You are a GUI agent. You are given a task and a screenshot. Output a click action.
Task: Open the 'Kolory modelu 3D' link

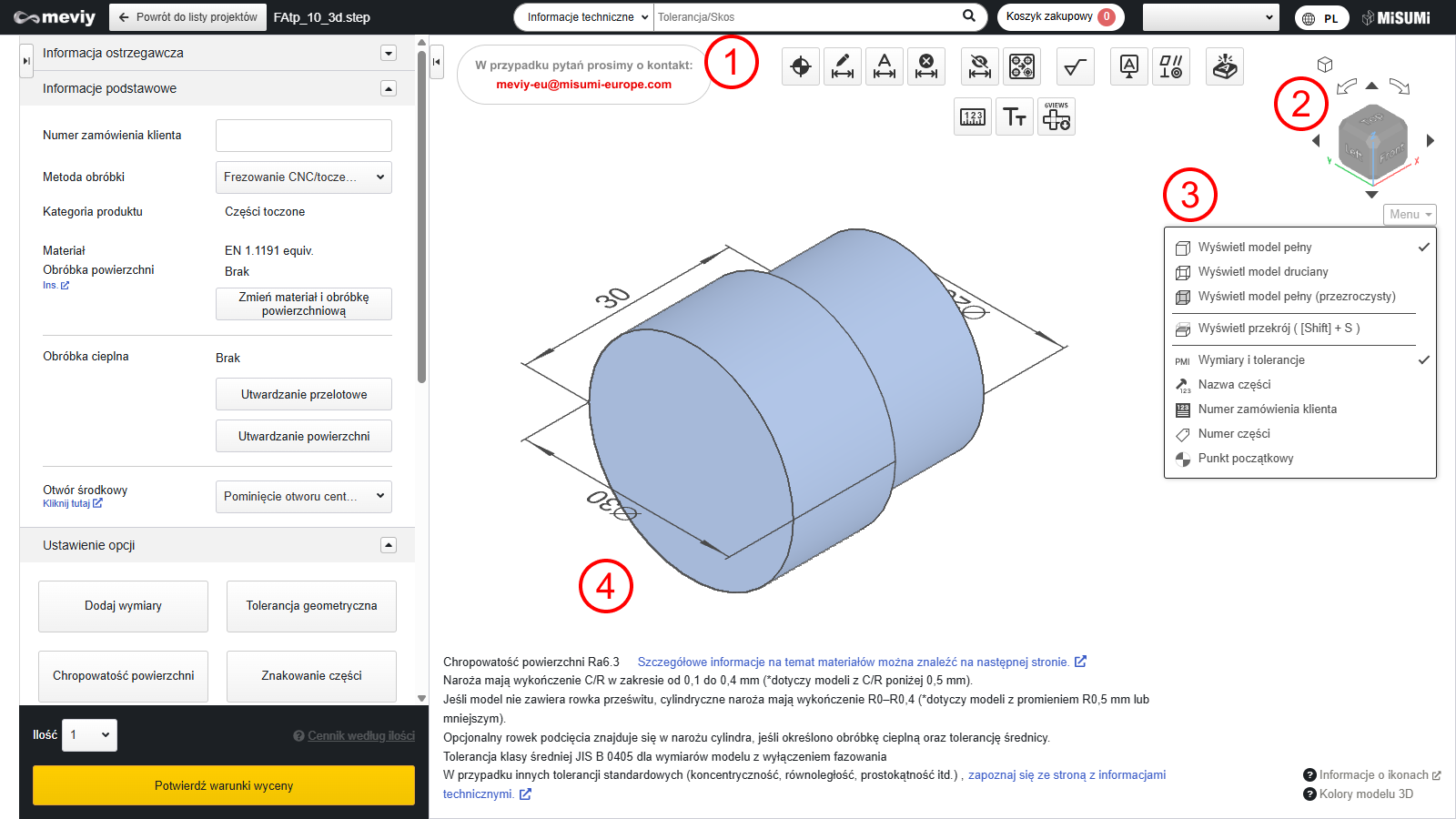(1365, 794)
